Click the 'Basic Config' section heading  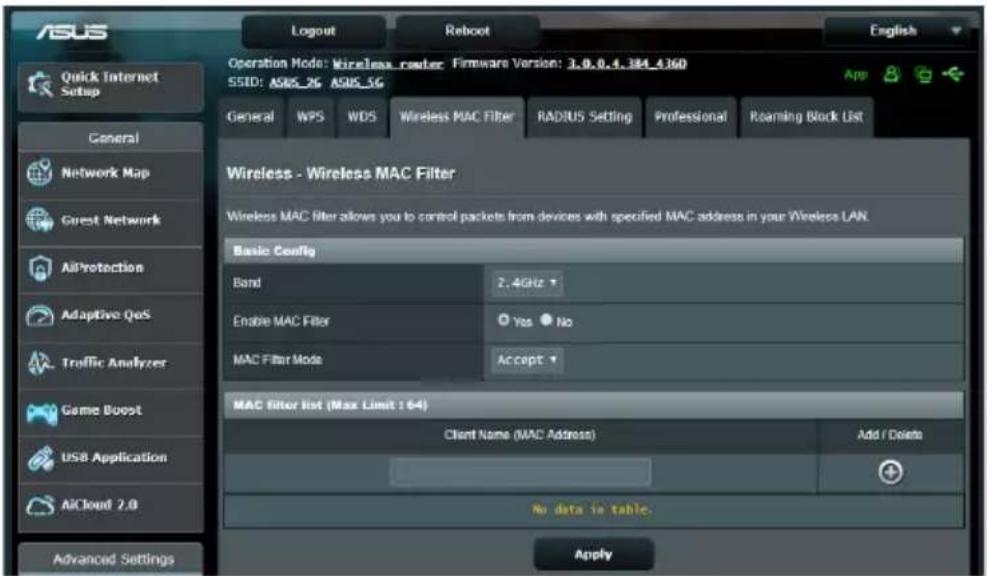point(274,251)
